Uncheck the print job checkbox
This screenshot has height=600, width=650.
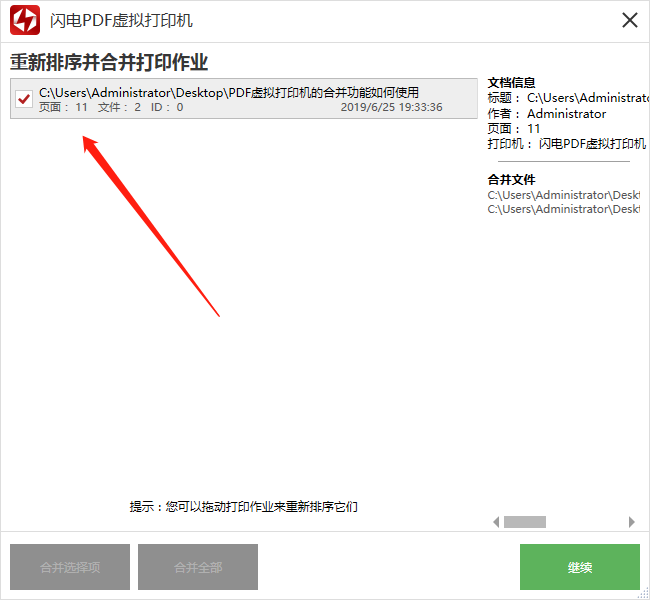point(24,99)
